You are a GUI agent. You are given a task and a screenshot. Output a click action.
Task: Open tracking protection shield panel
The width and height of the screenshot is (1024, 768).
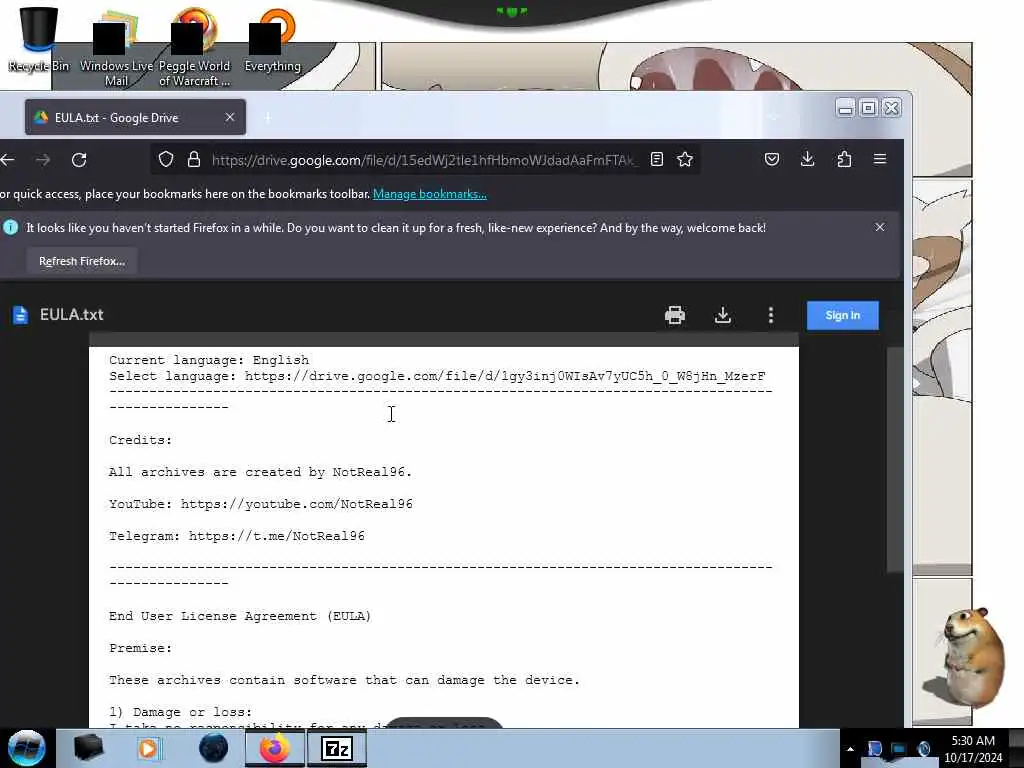coord(166,159)
